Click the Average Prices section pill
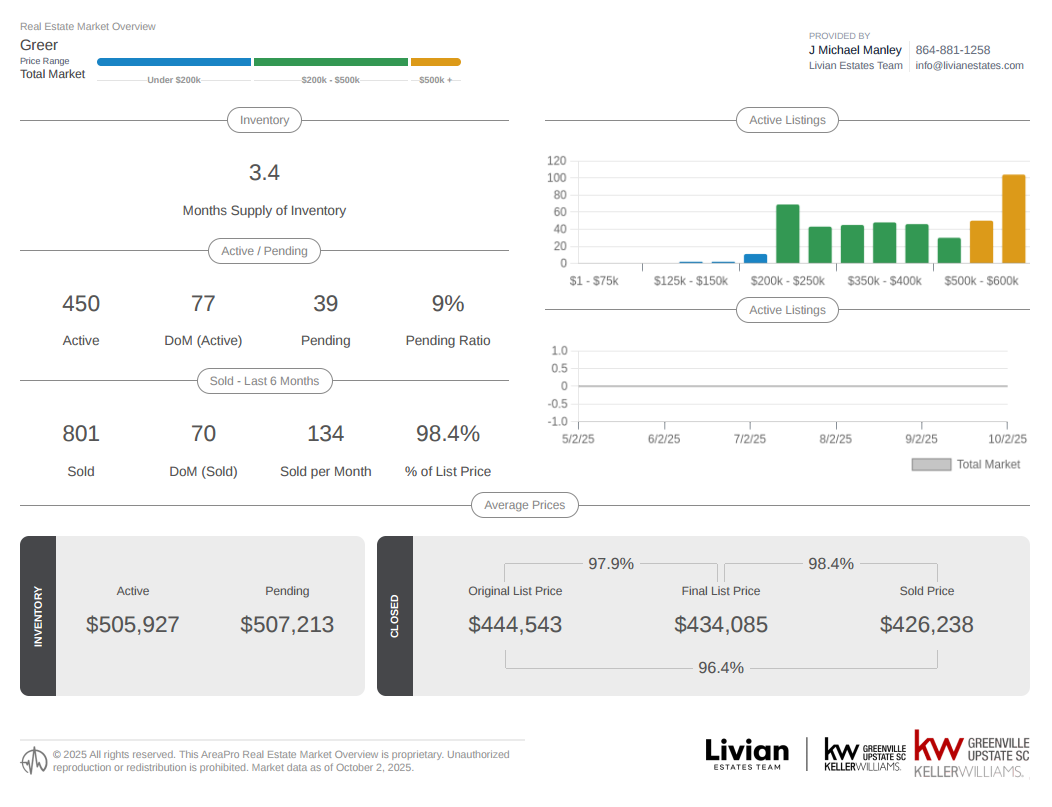Viewport: 1052px width, 807px height. pos(524,505)
